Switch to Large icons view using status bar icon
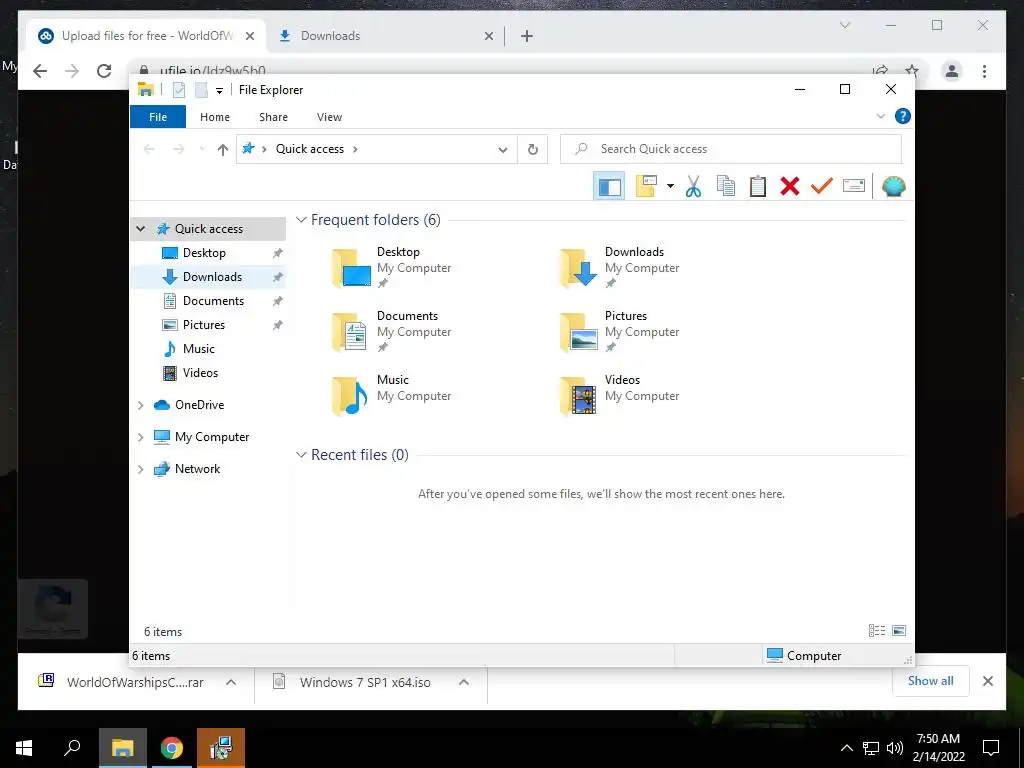This screenshot has width=1024, height=768. click(899, 631)
